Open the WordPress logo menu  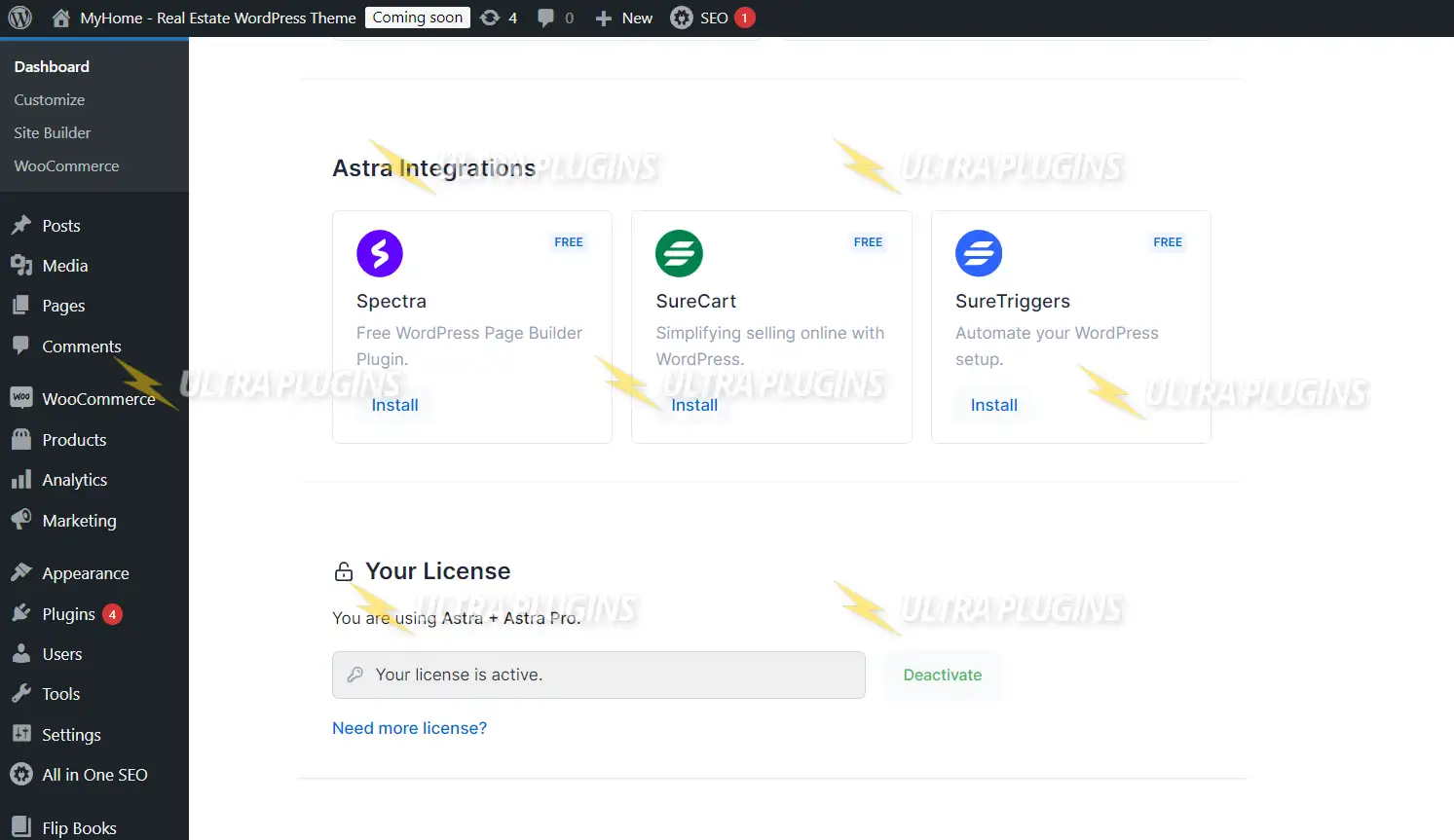(x=20, y=18)
